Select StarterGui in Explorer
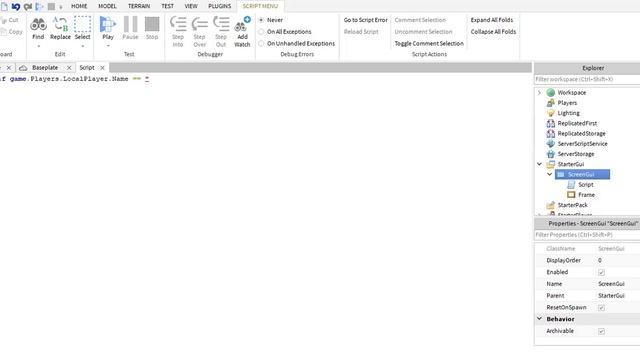 pyautogui.click(x=571, y=164)
